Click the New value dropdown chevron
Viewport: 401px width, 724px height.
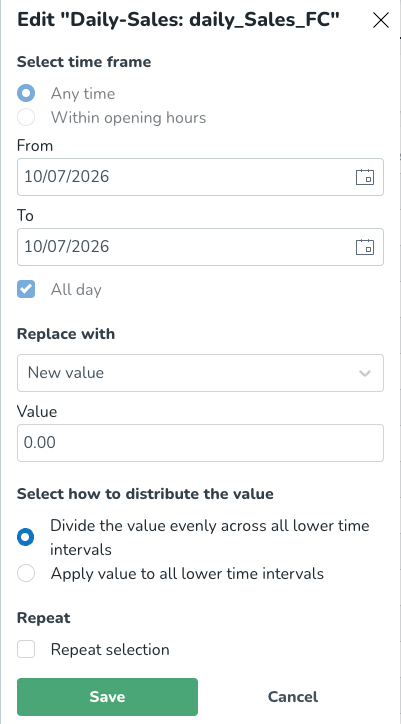365,373
